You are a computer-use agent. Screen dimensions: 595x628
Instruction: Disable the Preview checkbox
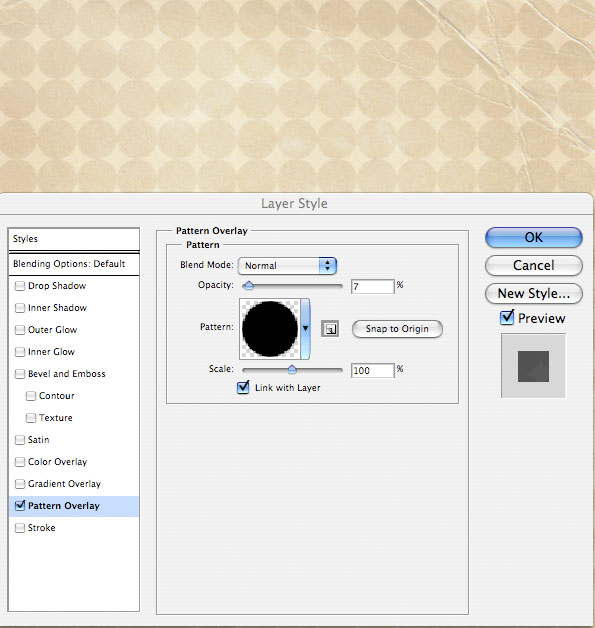tap(507, 318)
